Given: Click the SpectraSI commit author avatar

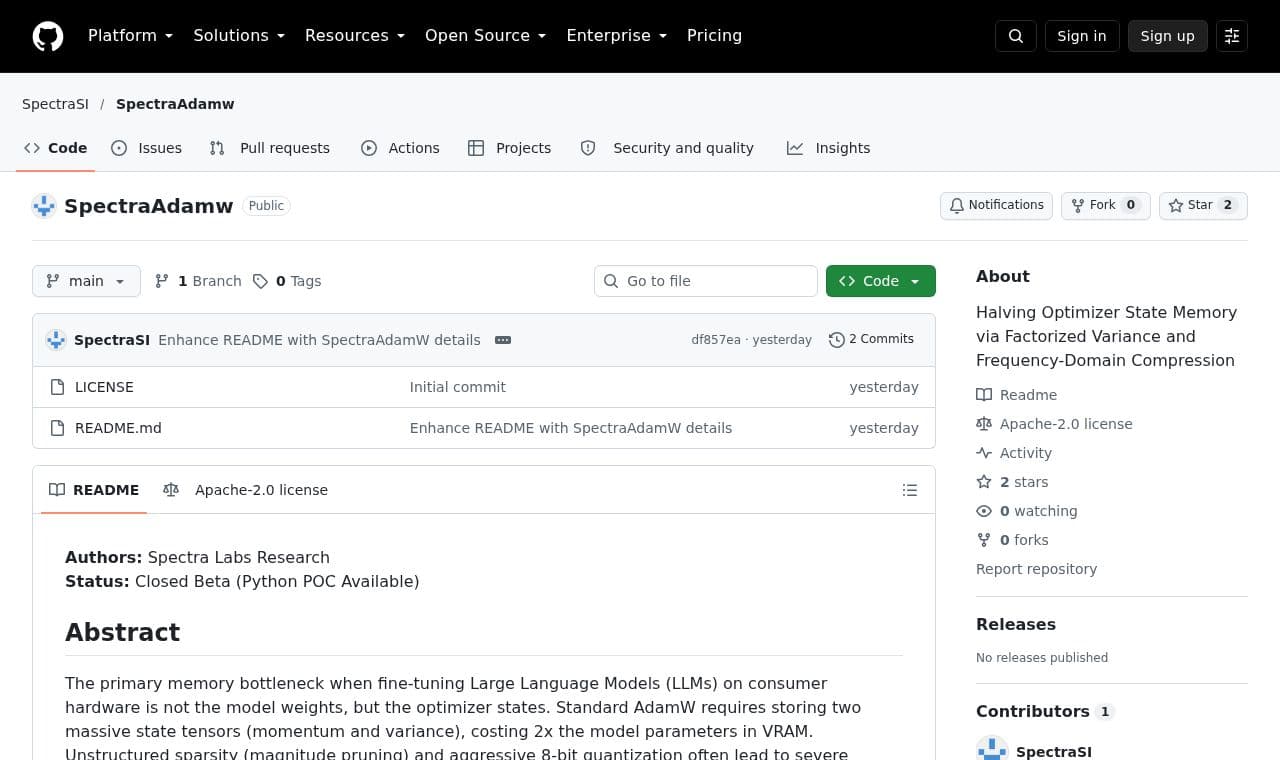Looking at the screenshot, I should 56,340.
